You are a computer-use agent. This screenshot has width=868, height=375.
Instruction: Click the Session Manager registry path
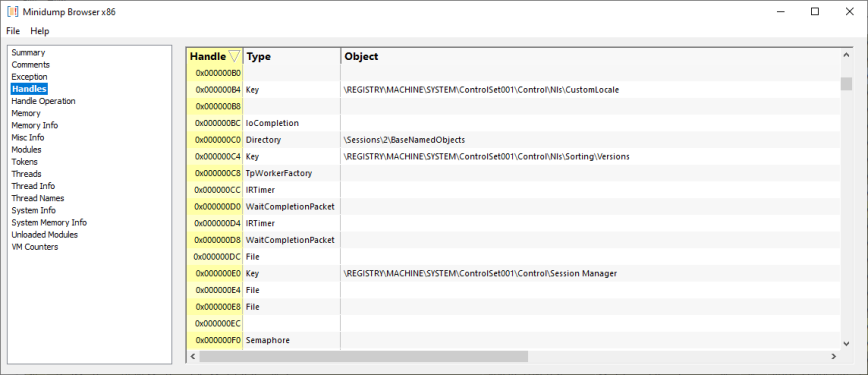click(480, 274)
